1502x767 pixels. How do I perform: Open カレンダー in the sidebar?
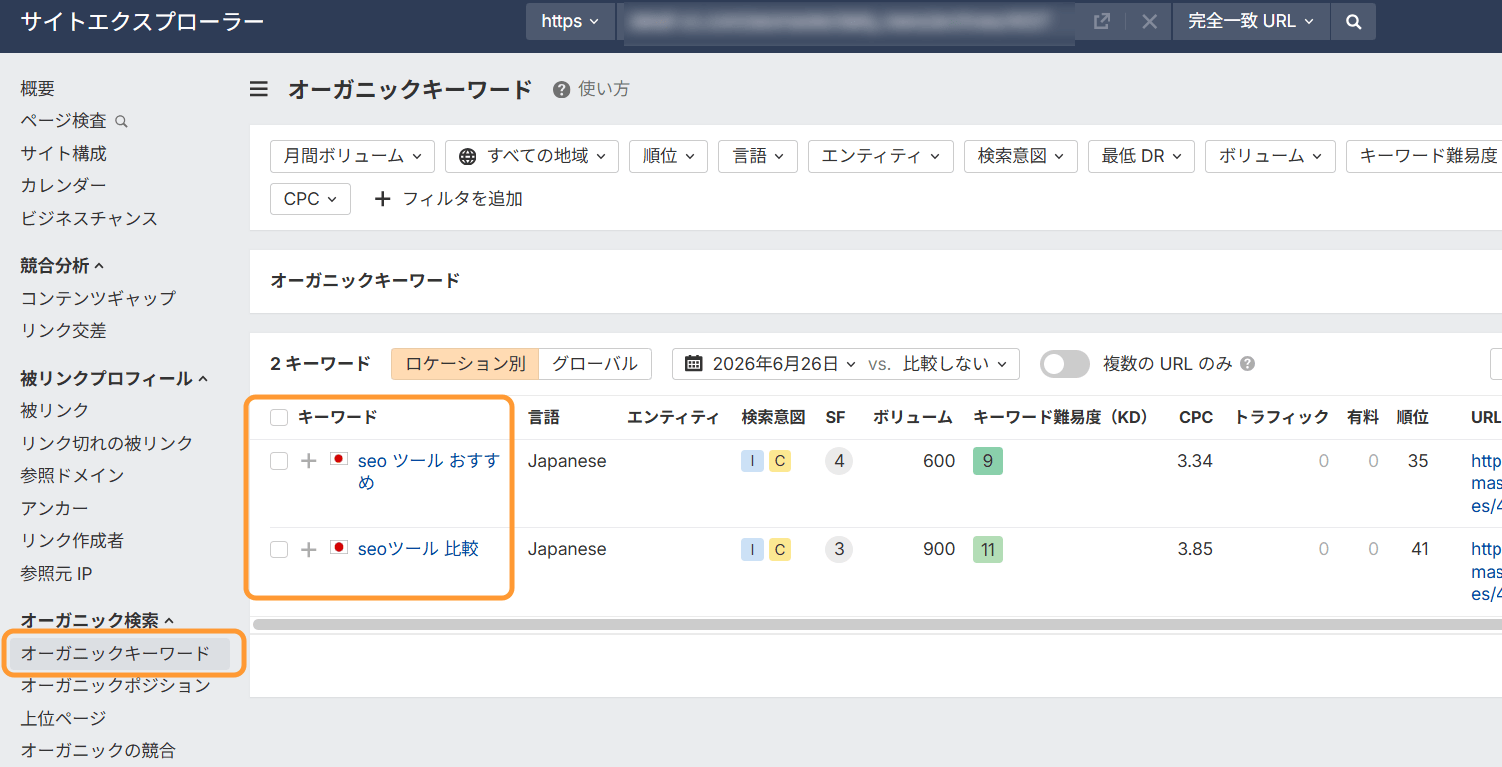tap(63, 186)
